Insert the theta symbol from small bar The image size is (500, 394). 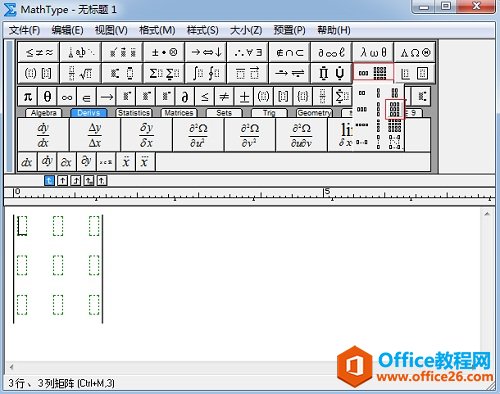47,97
